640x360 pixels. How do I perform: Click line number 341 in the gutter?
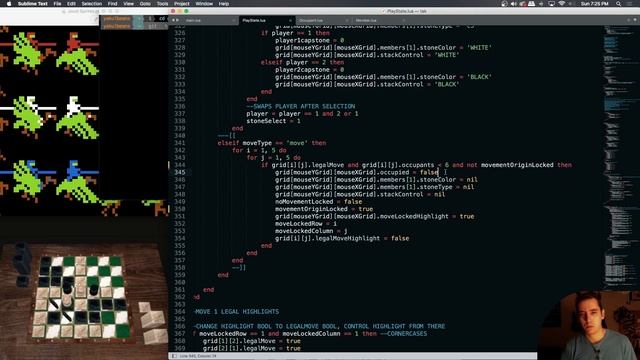click(x=180, y=143)
